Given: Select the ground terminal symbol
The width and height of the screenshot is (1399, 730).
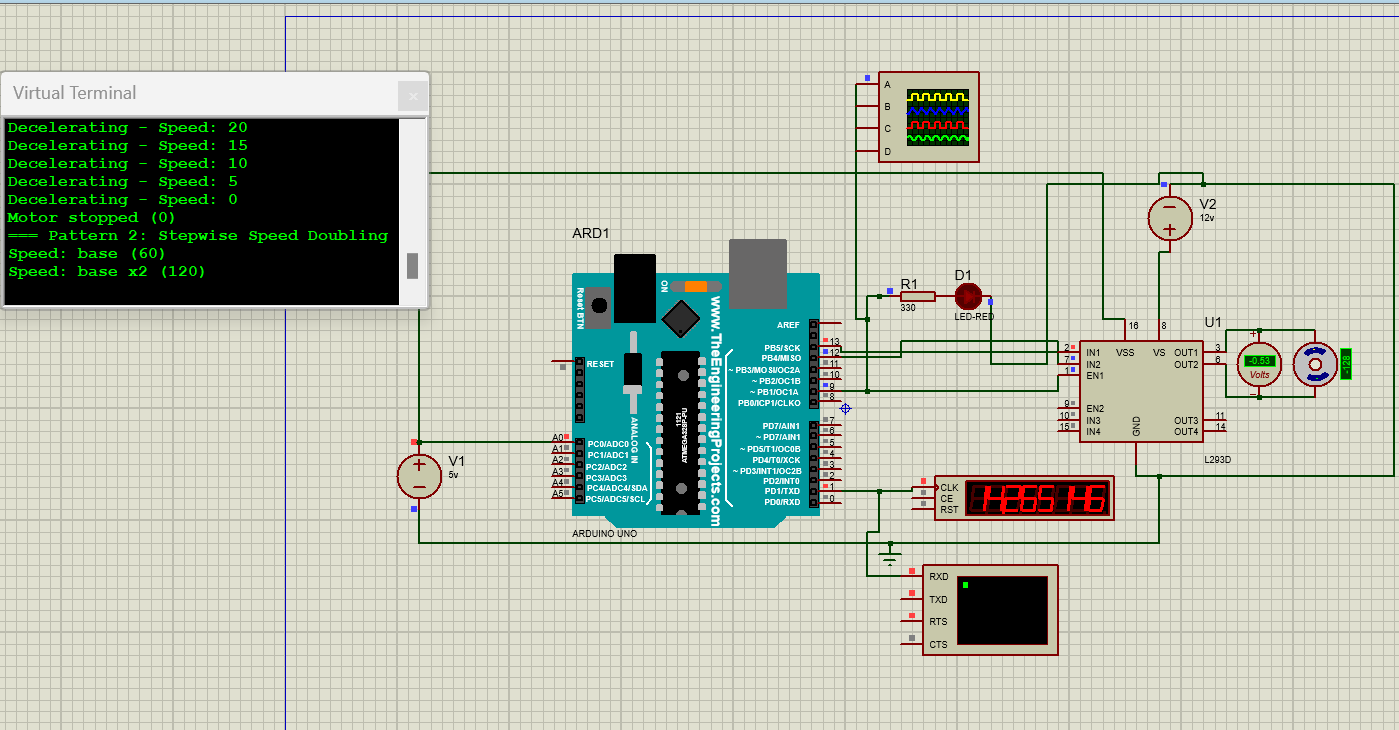Looking at the screenshot, I should 890,556.
